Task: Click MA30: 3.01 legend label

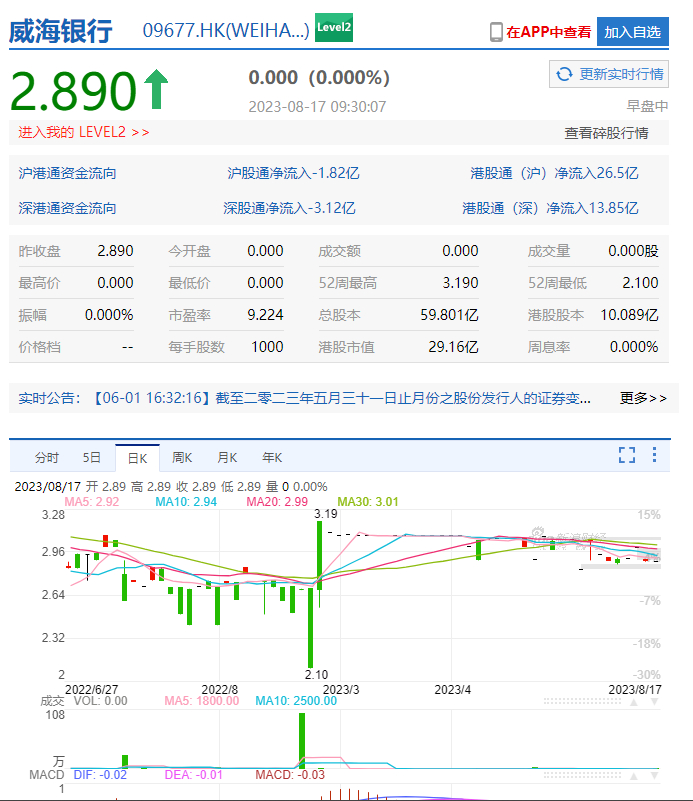Action: [x=368, y=502]
